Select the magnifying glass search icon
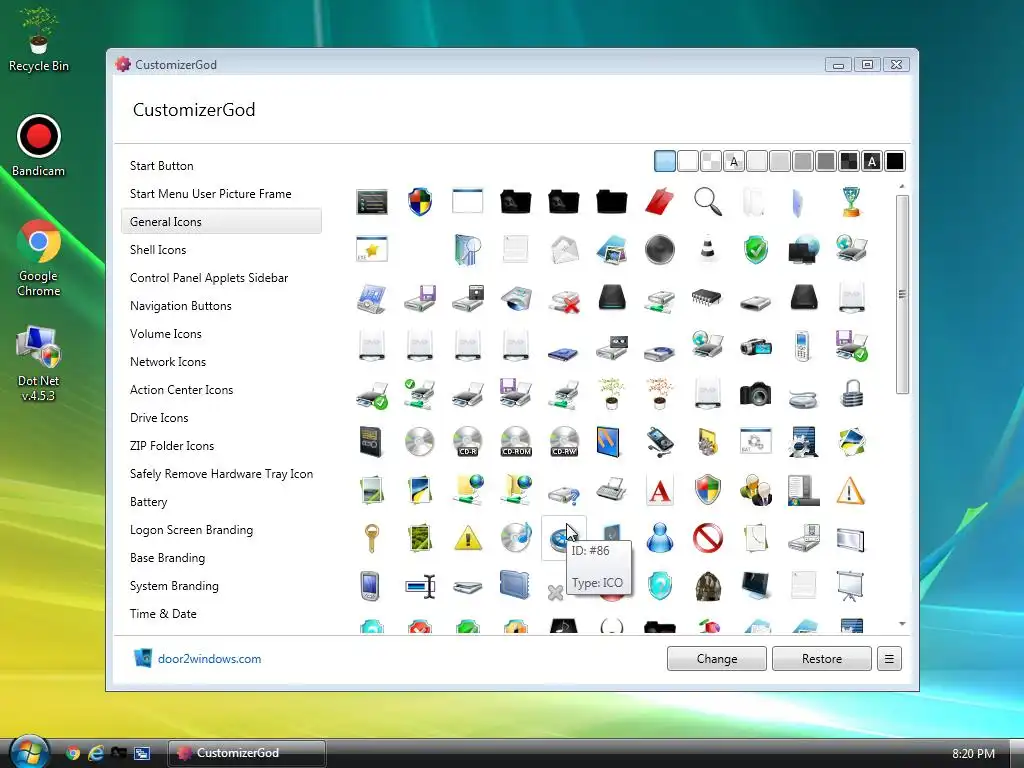 (x=708, y=202)
